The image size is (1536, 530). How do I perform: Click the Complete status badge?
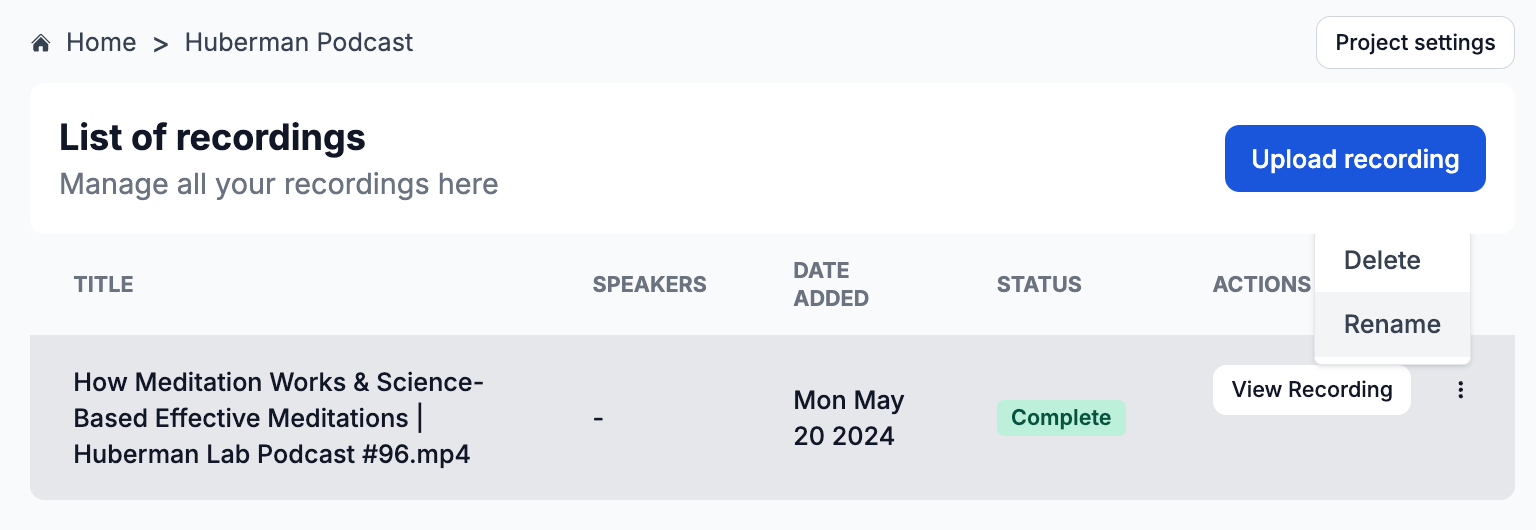coord(1060,418)
